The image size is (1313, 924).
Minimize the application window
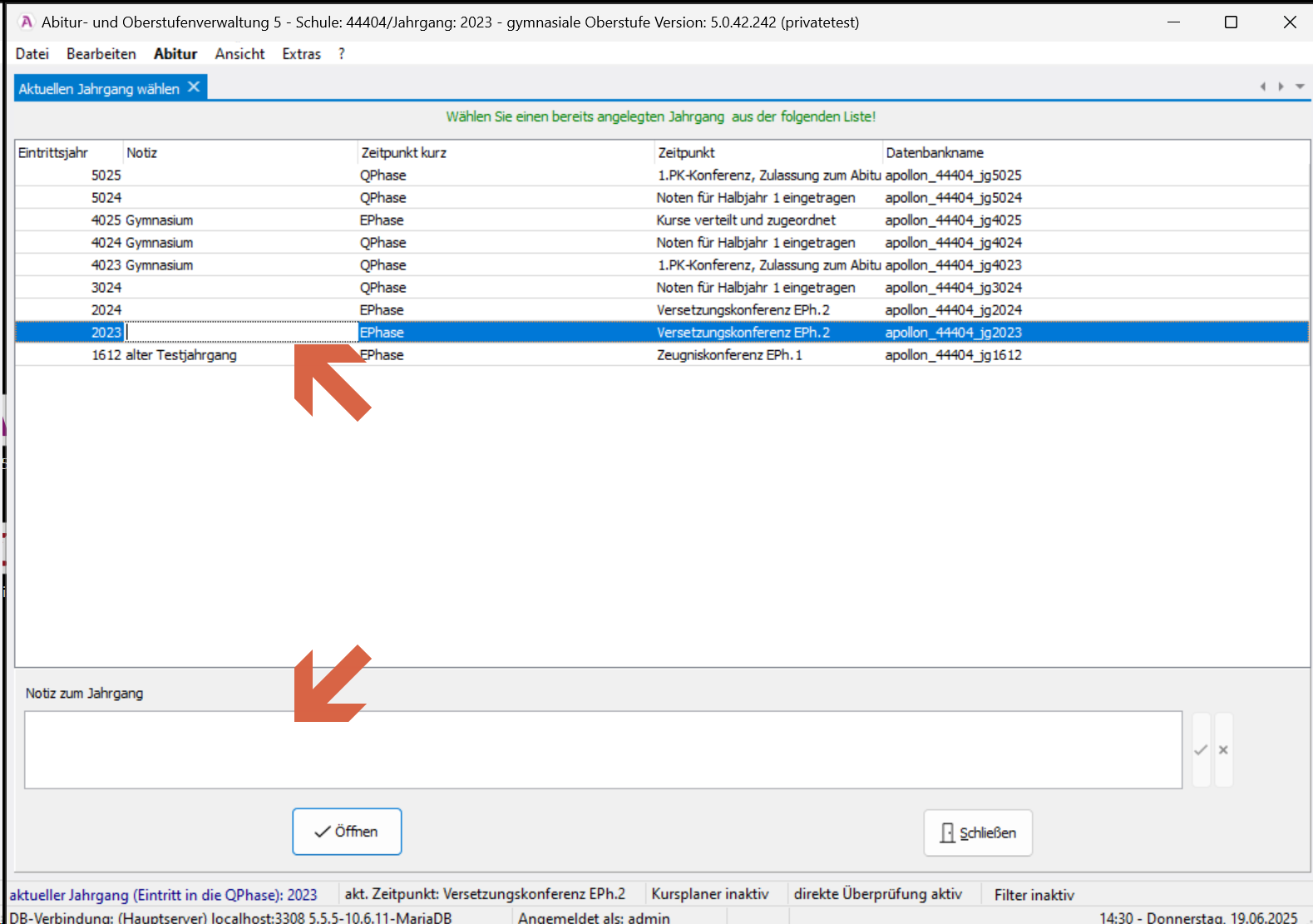pyautogui.click(x=1174, y=22)
